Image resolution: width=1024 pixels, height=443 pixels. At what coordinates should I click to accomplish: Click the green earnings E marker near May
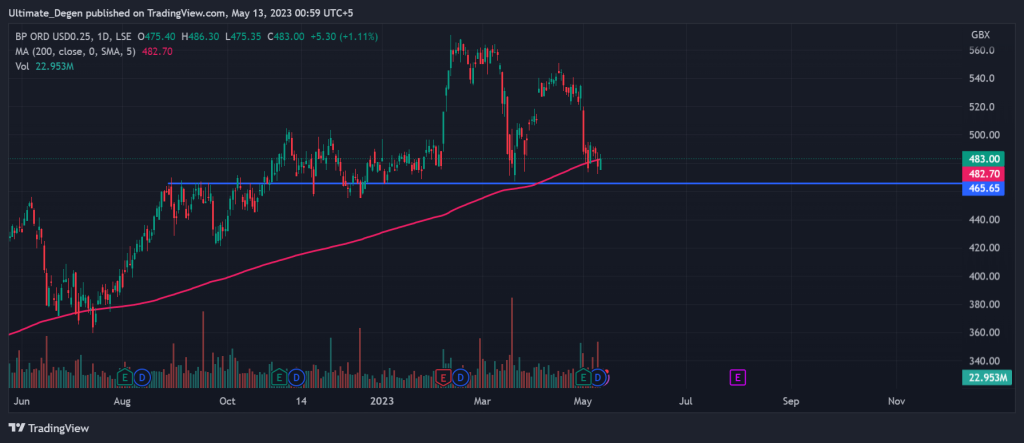pos(583,377)
